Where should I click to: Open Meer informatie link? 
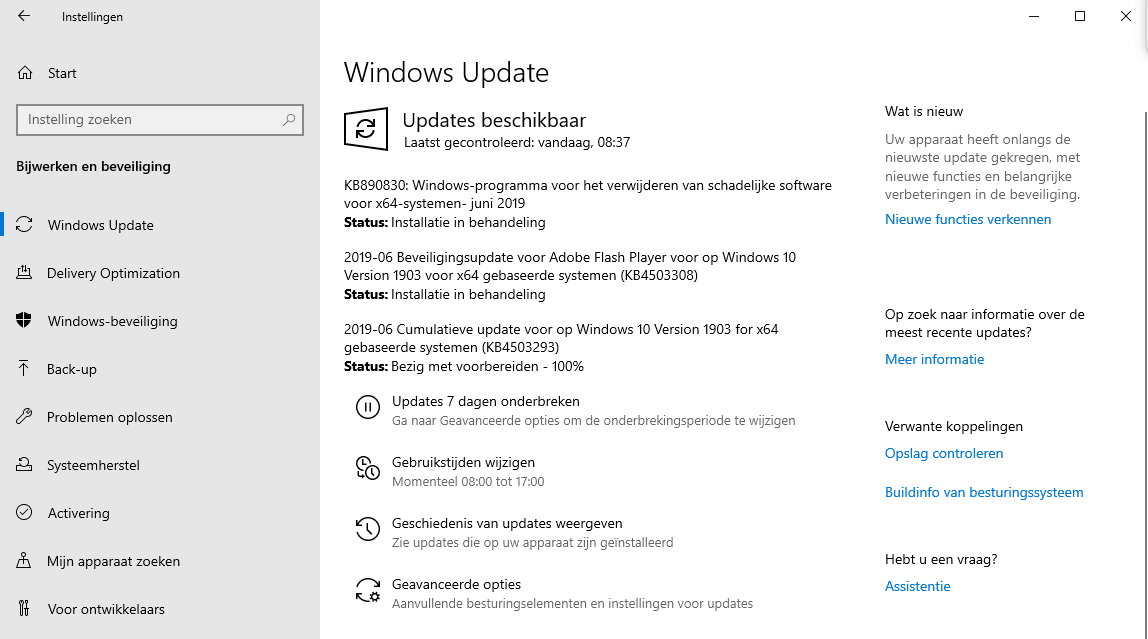point(934,359)
